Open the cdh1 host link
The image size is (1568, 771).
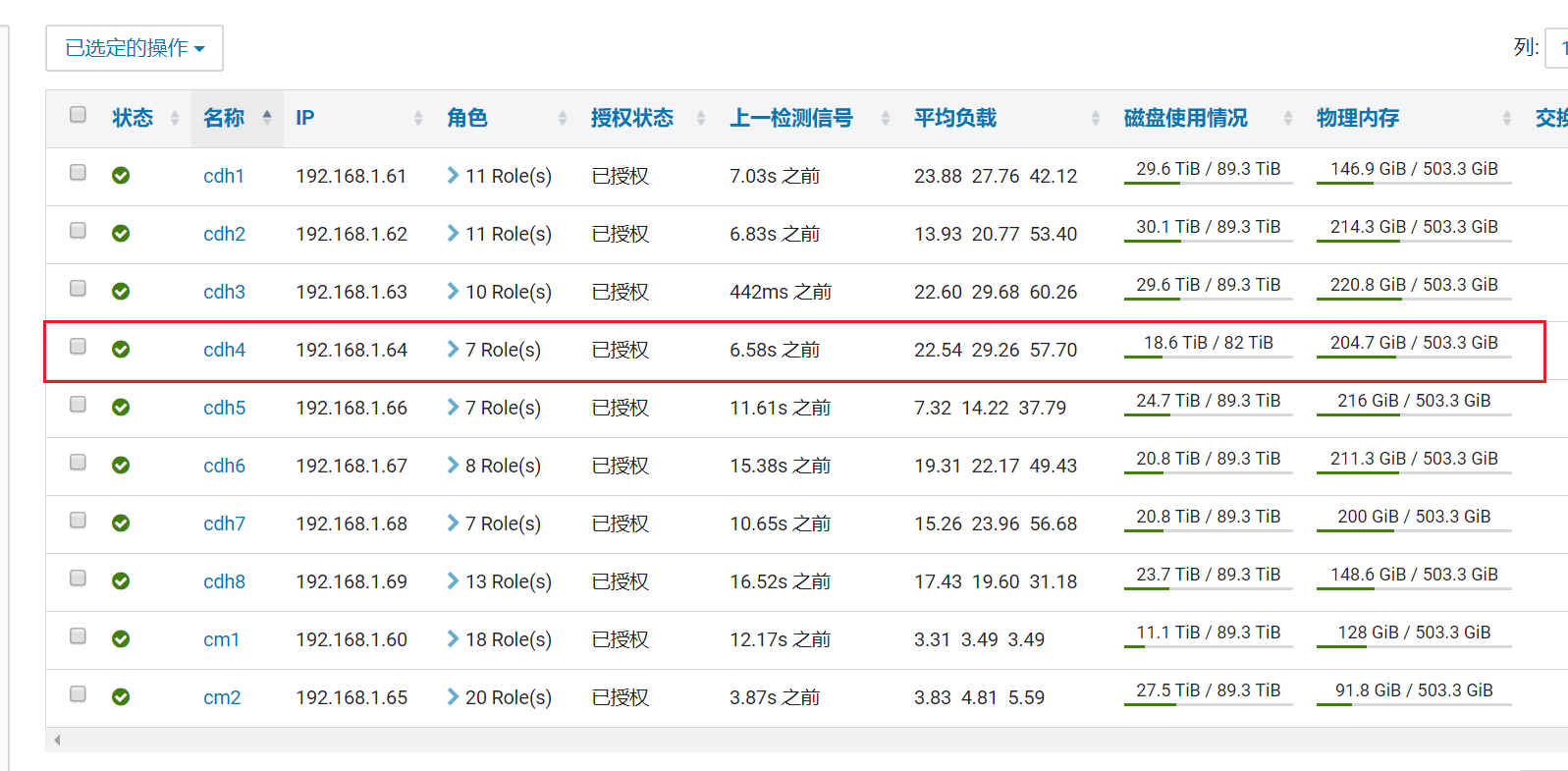click(x=224, y=176)
